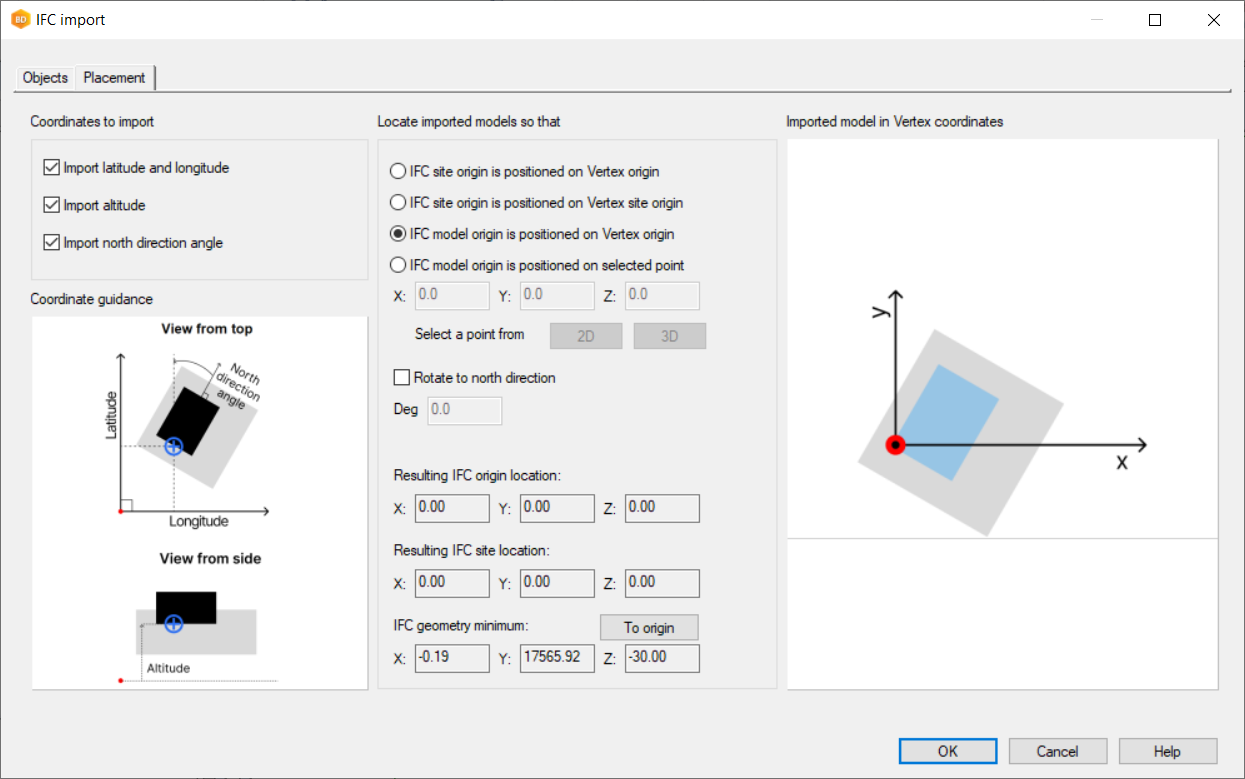Click the IFC import app icon in title bar
The image size is (1245, 779).
point(20,20)
